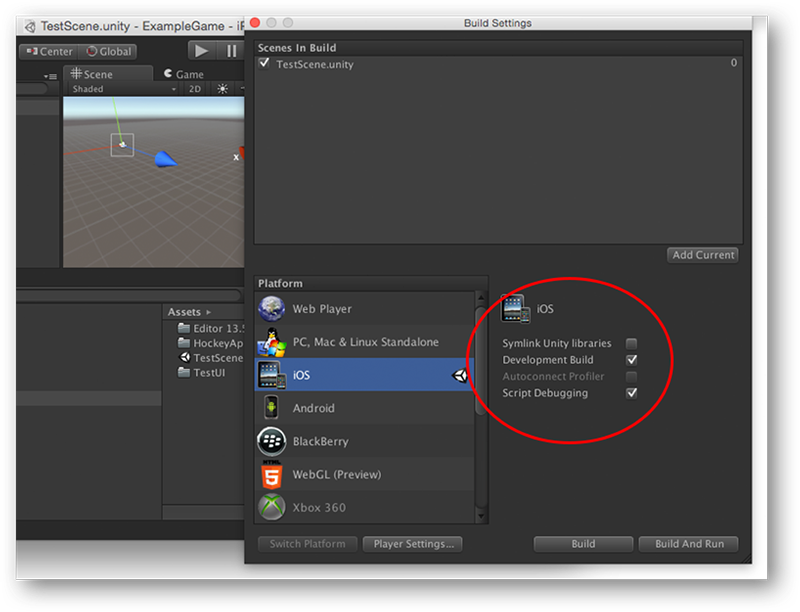The height and width of the screenshot is (612, 800).
Task: Toggle the Global handle rotation button
Action: pyautogui.click(x=108, y=52)
